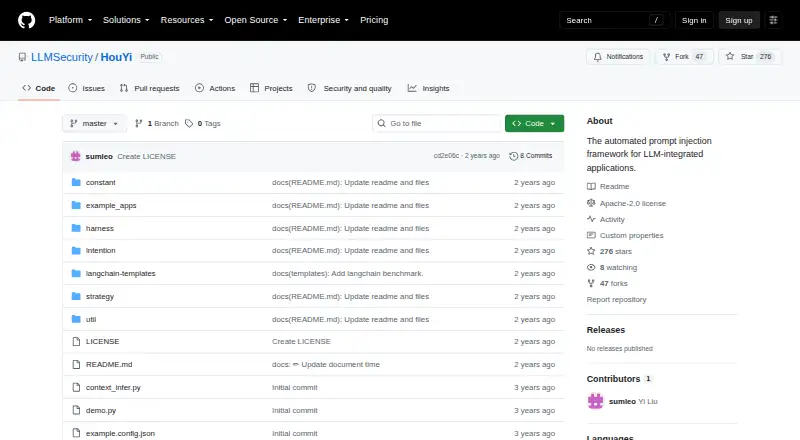The height and width of the screenshot is (440, 800).
Task: Open the 8 Commits history link
Action: 531,156
